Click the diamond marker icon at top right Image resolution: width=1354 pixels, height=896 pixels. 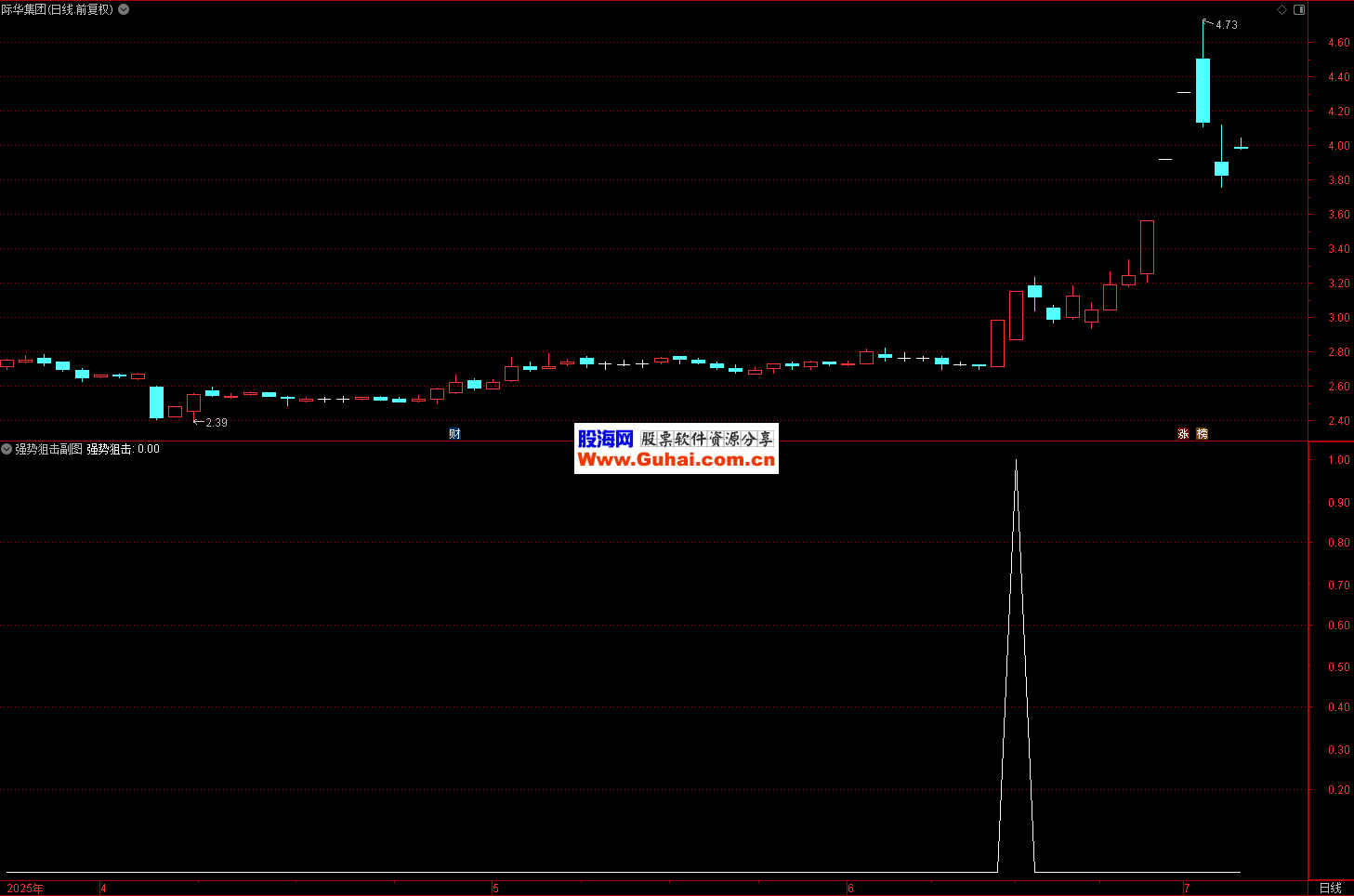1282,9
